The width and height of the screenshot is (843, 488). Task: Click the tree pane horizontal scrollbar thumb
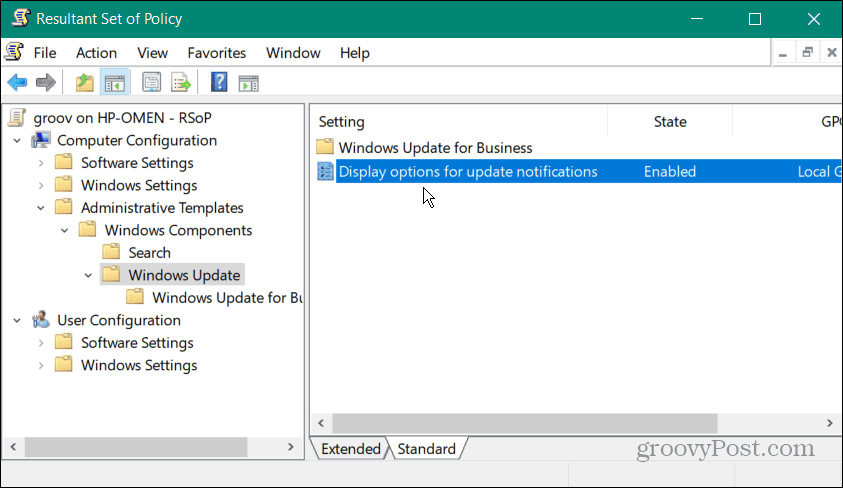click(135, 447)
